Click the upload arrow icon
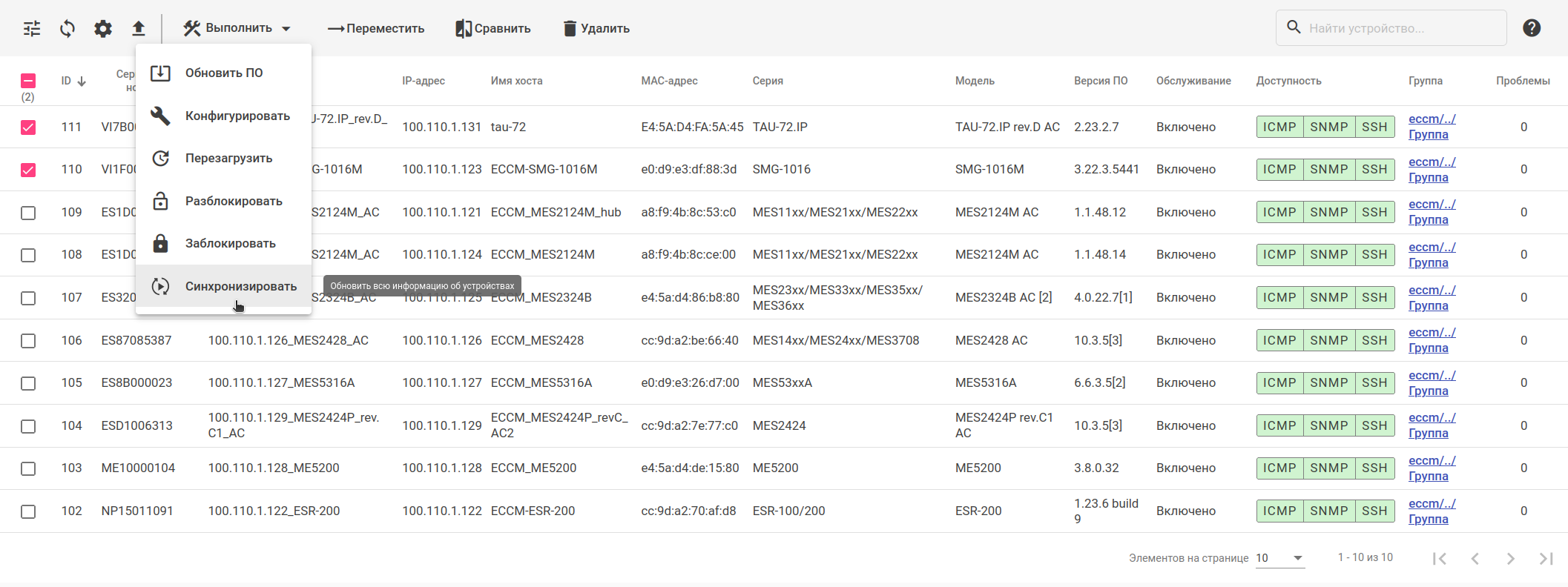The width and height of the screenshot is (1568, 587). pyautogui.click(x=139, y=29)
